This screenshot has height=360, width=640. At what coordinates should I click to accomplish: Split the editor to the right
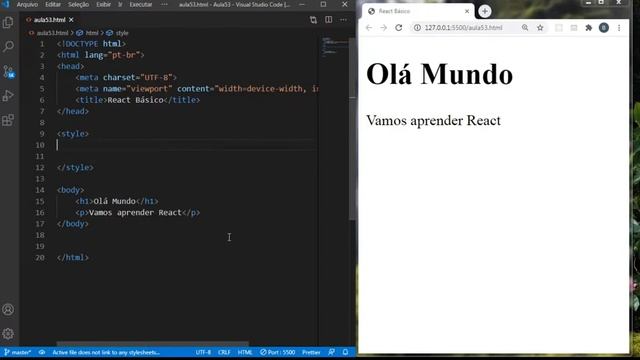pyautogui.click(x=329, y=20)
